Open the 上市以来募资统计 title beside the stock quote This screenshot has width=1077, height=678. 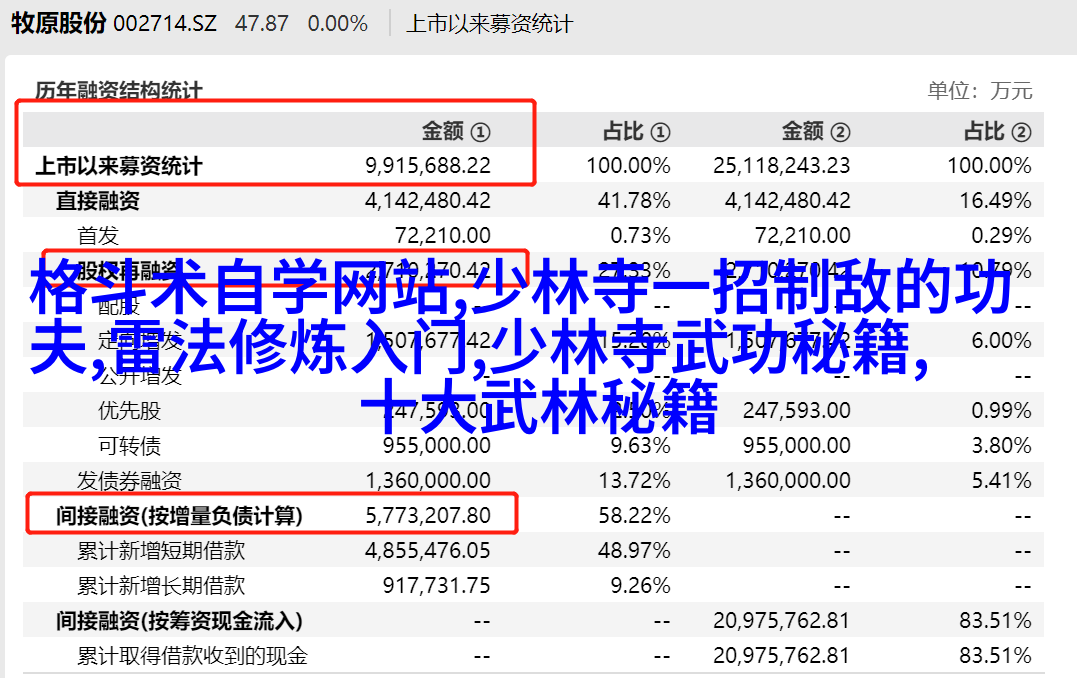(489, 24)
